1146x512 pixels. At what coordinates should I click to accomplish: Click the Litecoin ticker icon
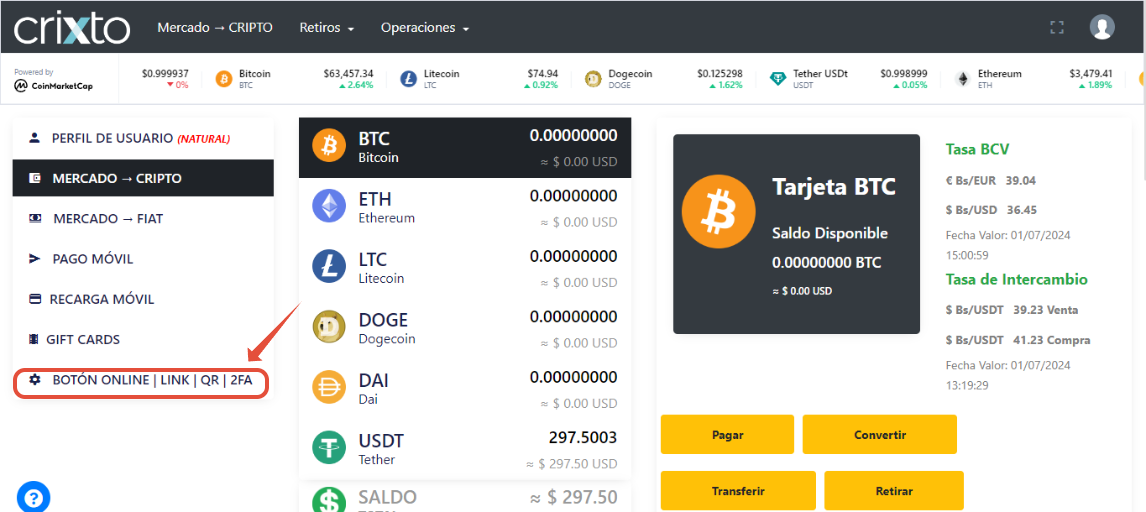point(409,79)
